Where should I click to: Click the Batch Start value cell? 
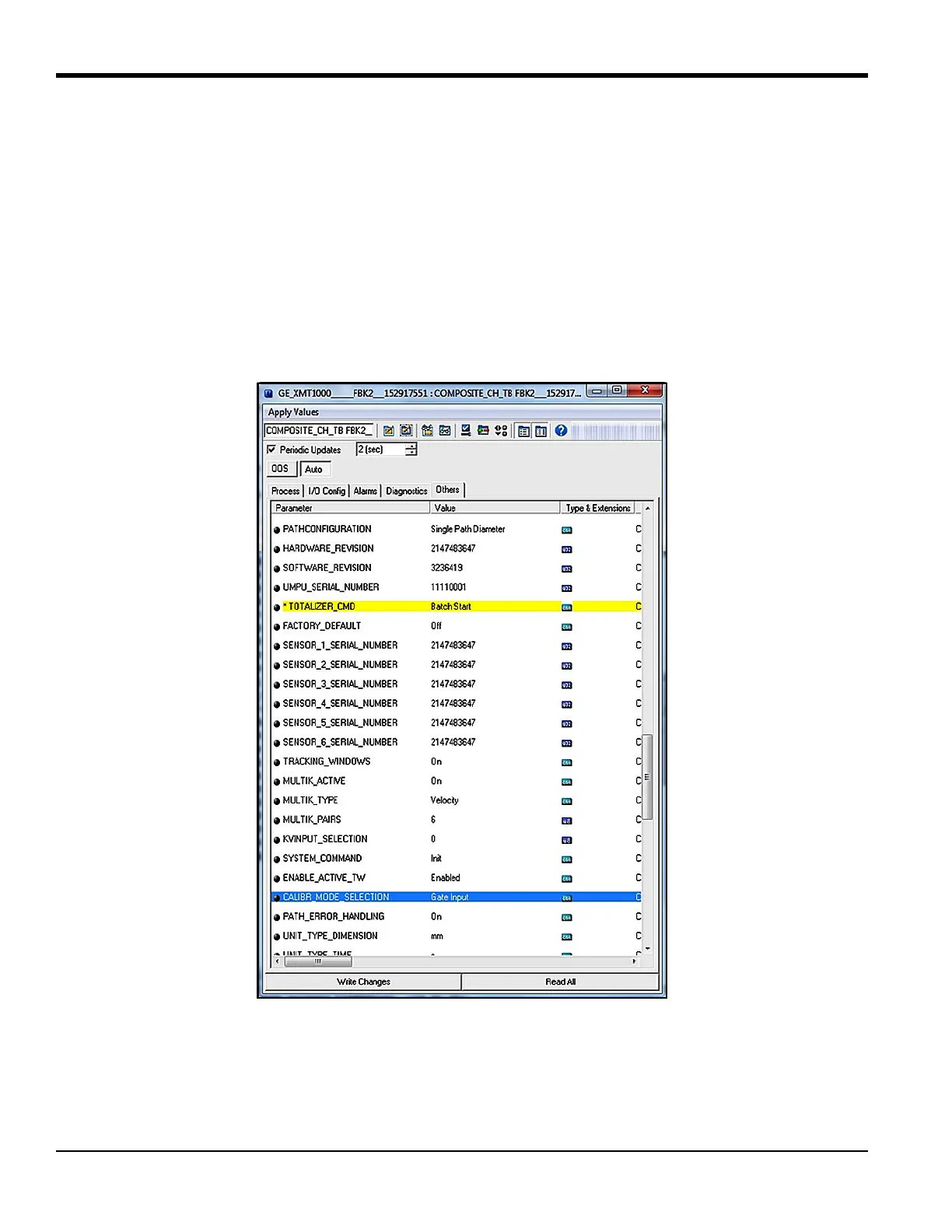tap(451, 607)
